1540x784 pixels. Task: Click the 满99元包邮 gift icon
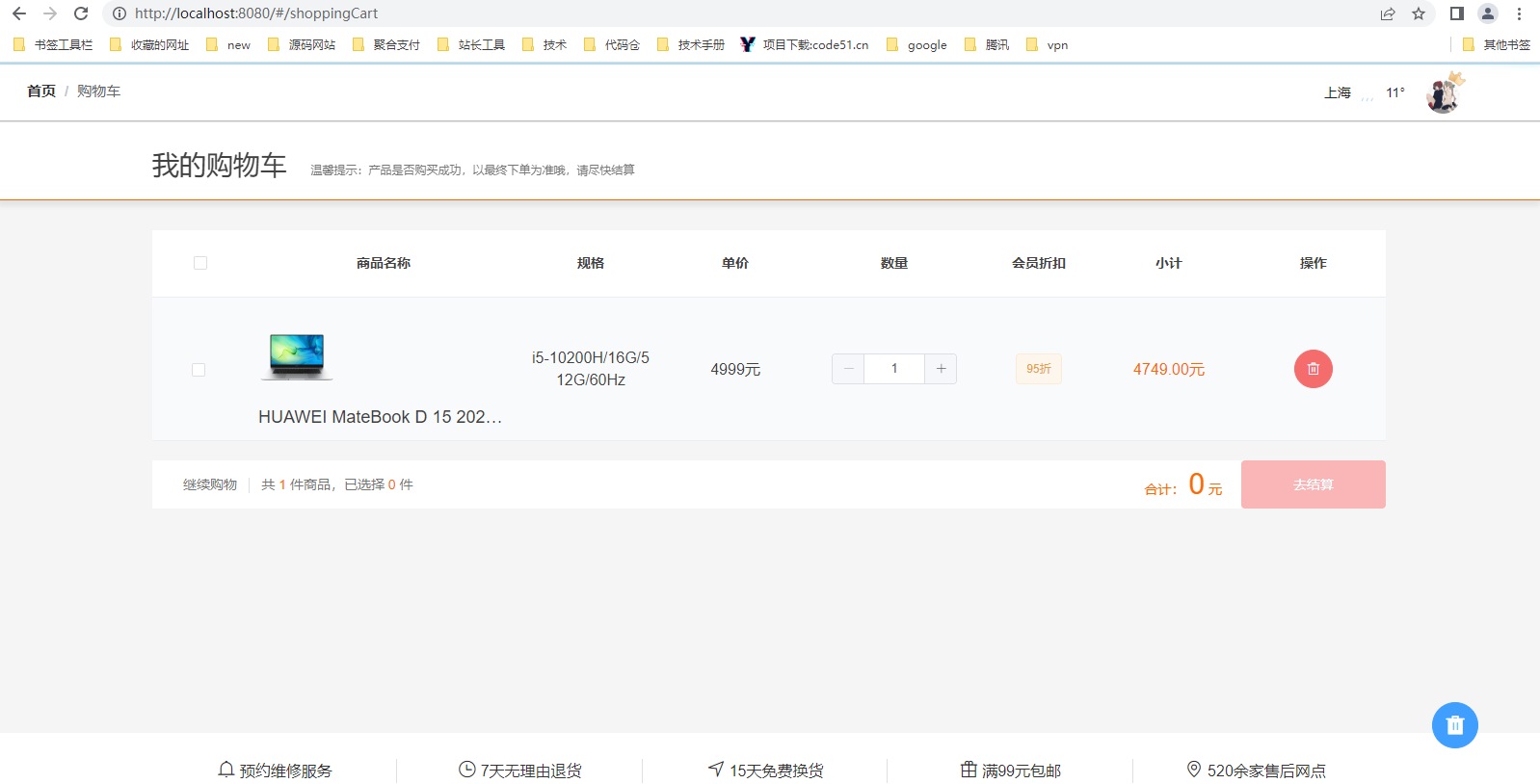tap(969, 770)
